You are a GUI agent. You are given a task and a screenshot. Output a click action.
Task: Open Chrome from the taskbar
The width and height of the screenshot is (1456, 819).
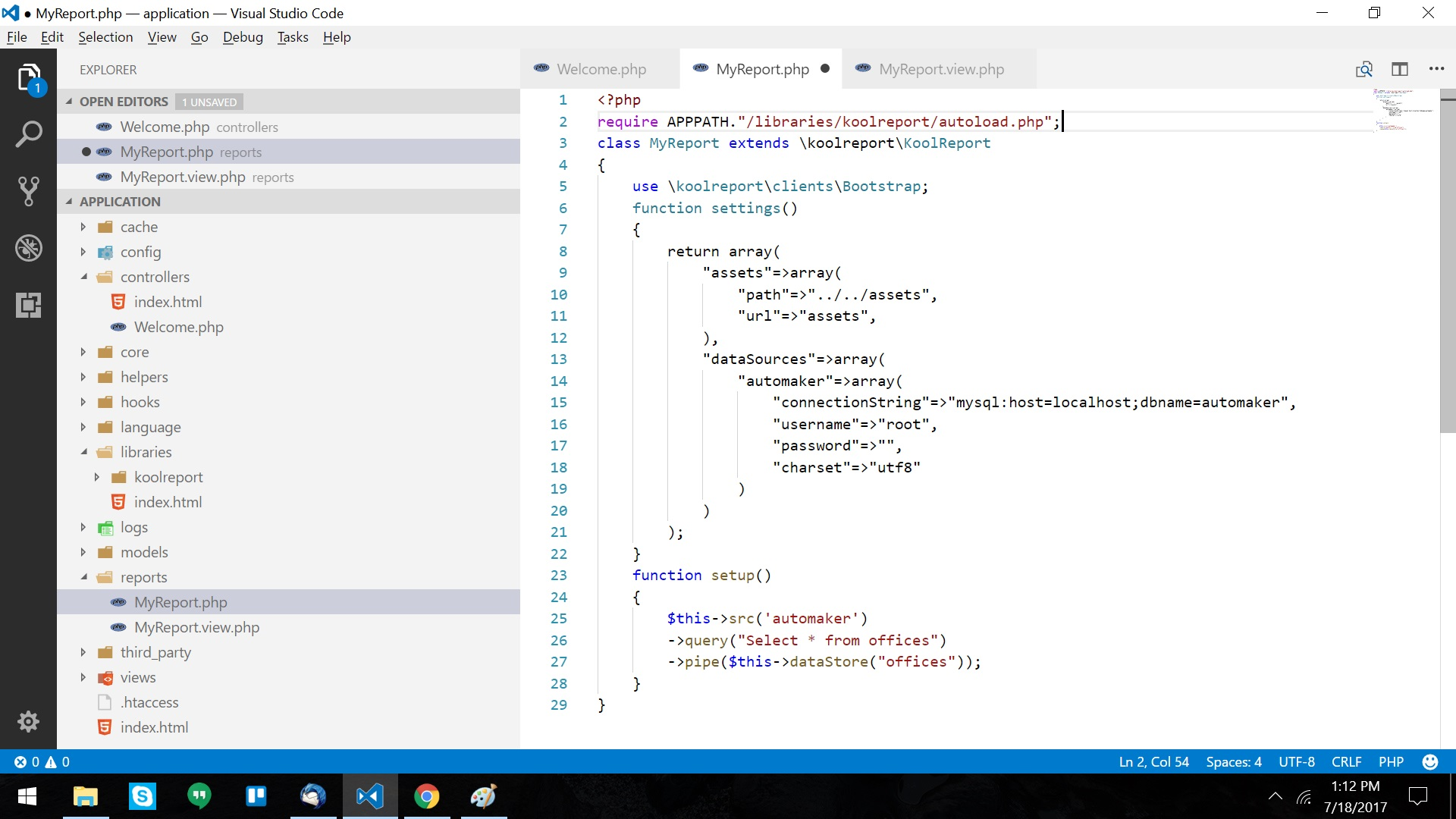click(426, 796)
